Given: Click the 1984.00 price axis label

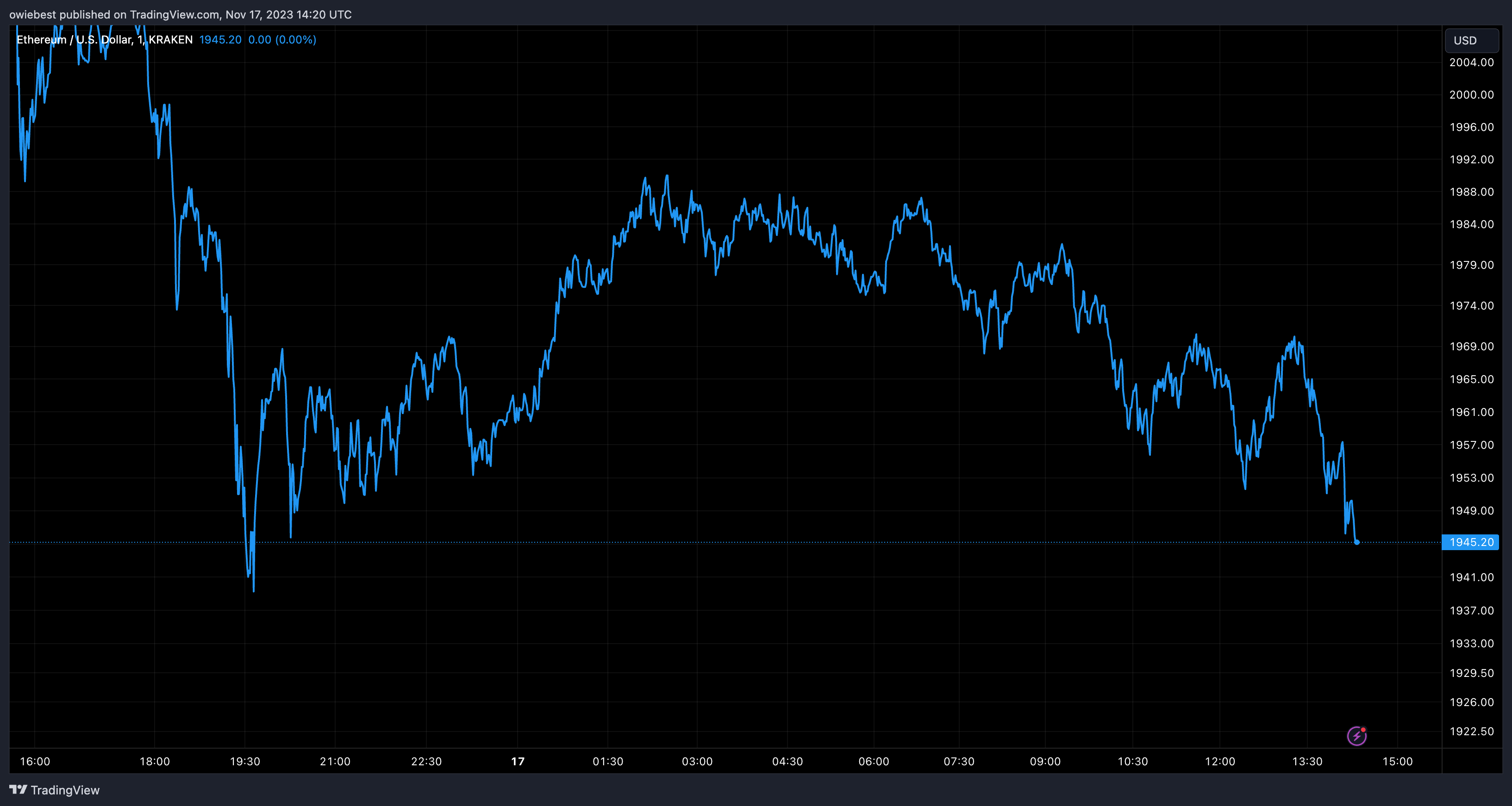Looking at the screenshot, I should [1472, 224].
